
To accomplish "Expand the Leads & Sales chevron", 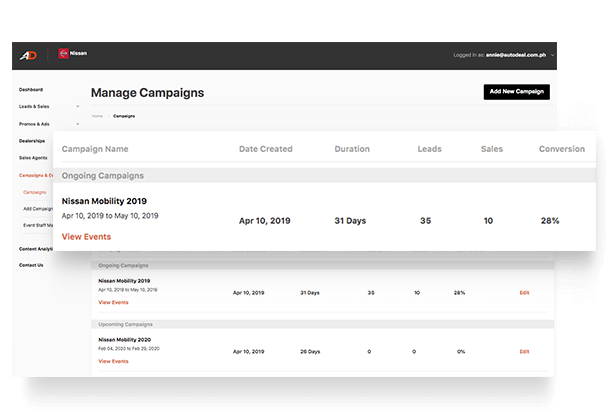I will click(x=78, y=106).
